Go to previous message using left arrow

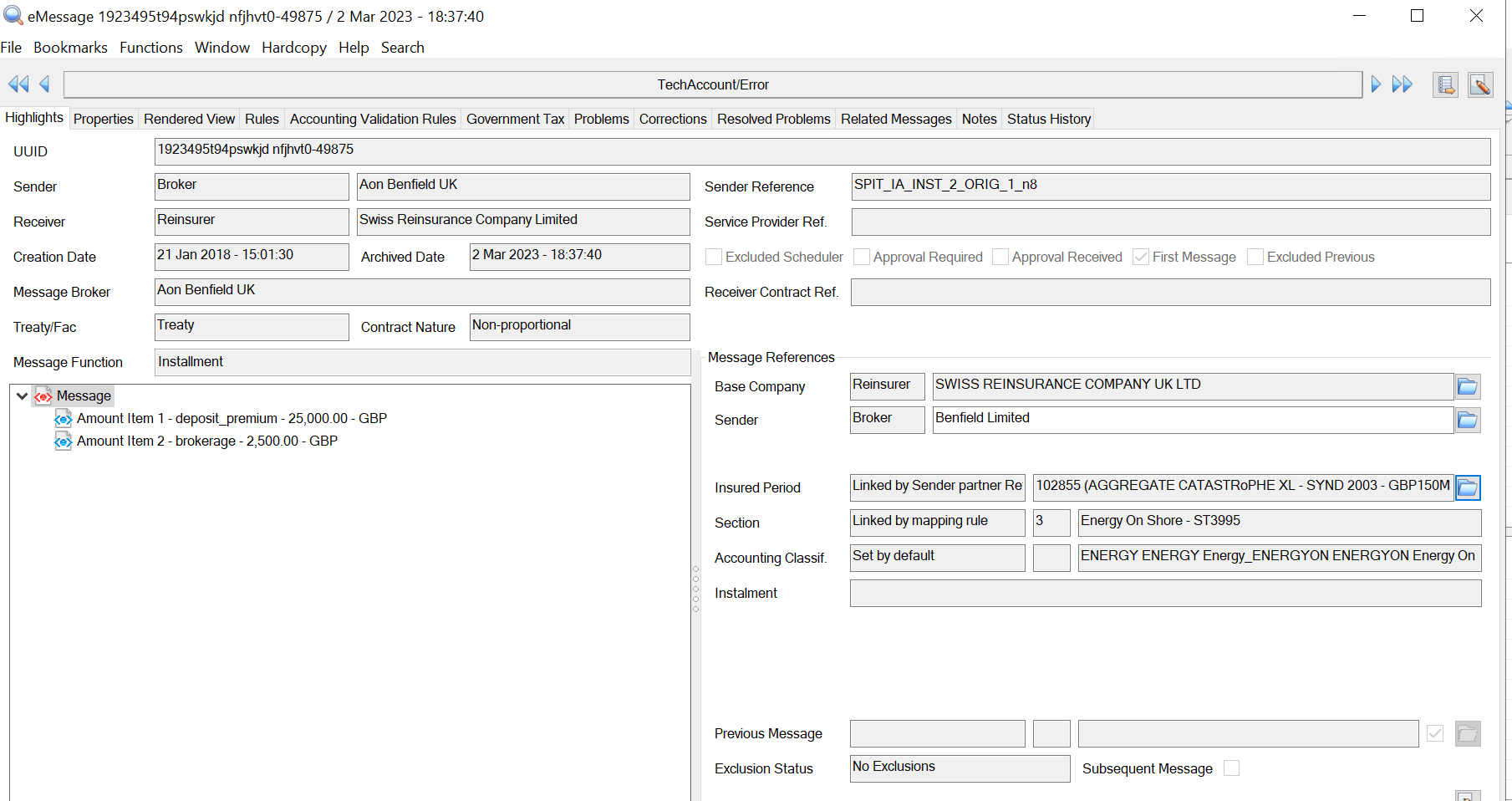pos(45,84)
